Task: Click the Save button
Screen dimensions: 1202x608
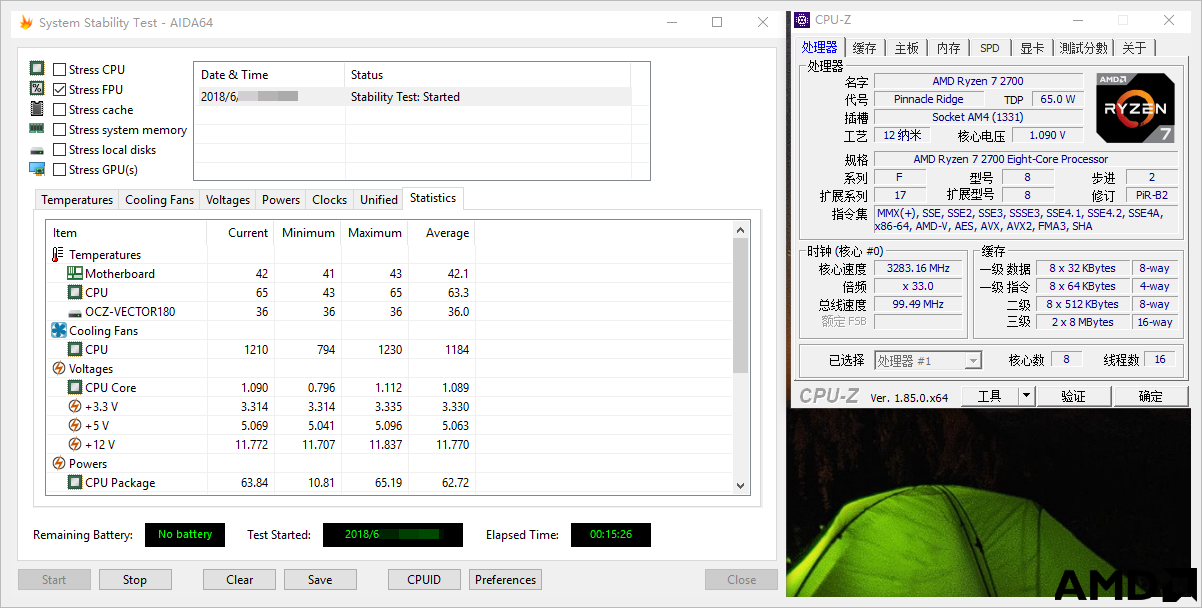Action: coord(320,580)
